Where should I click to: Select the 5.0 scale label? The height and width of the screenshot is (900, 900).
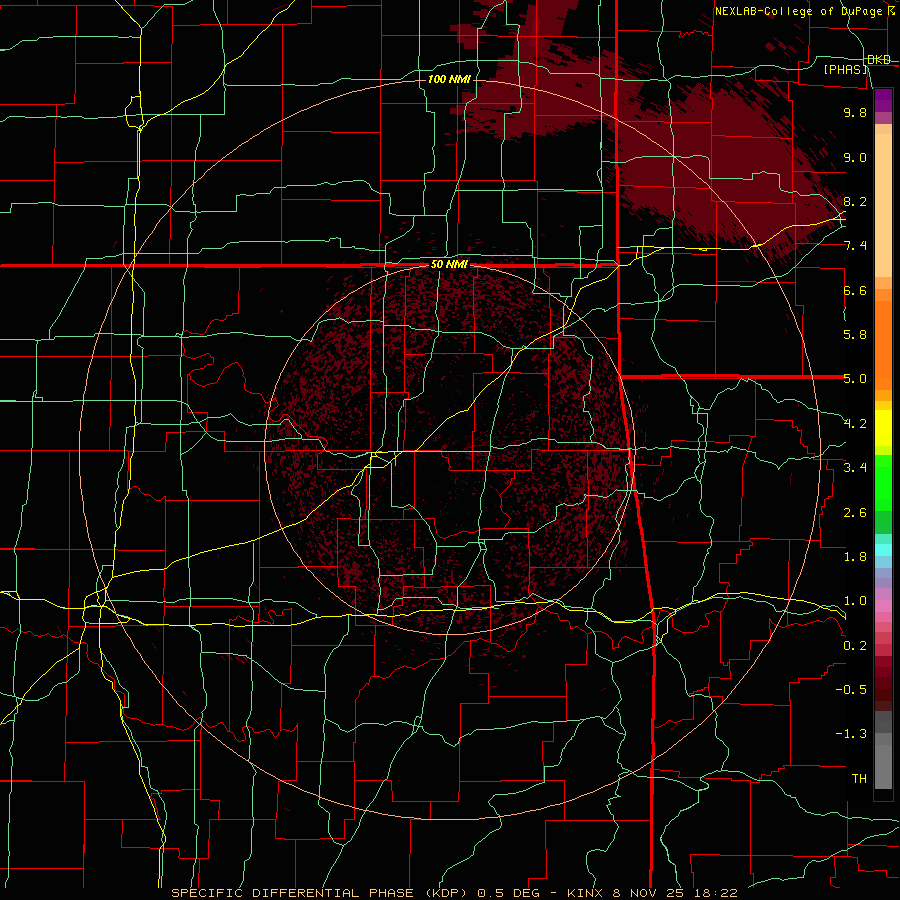click(855, 379)
